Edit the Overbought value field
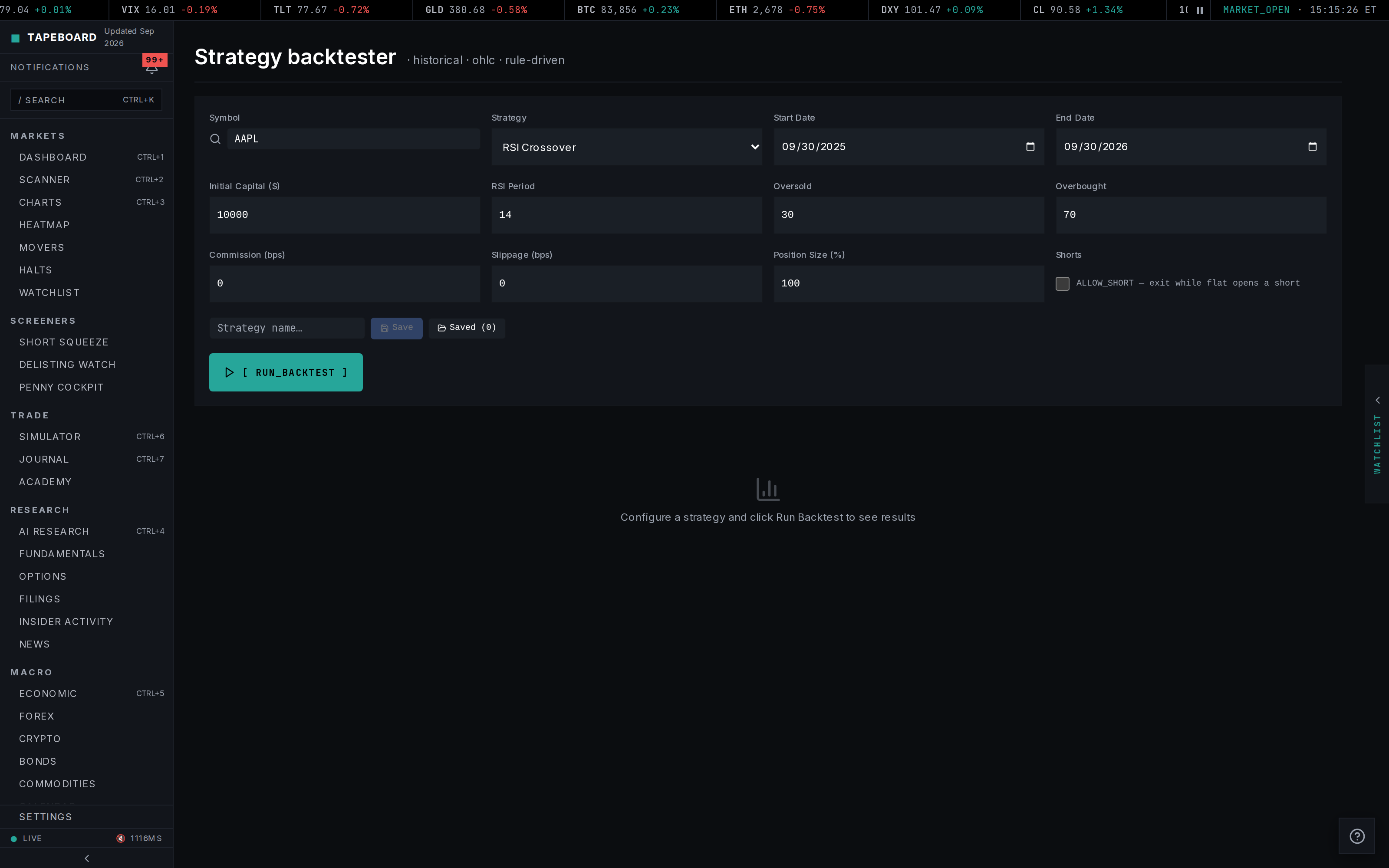 [1191, 215]
